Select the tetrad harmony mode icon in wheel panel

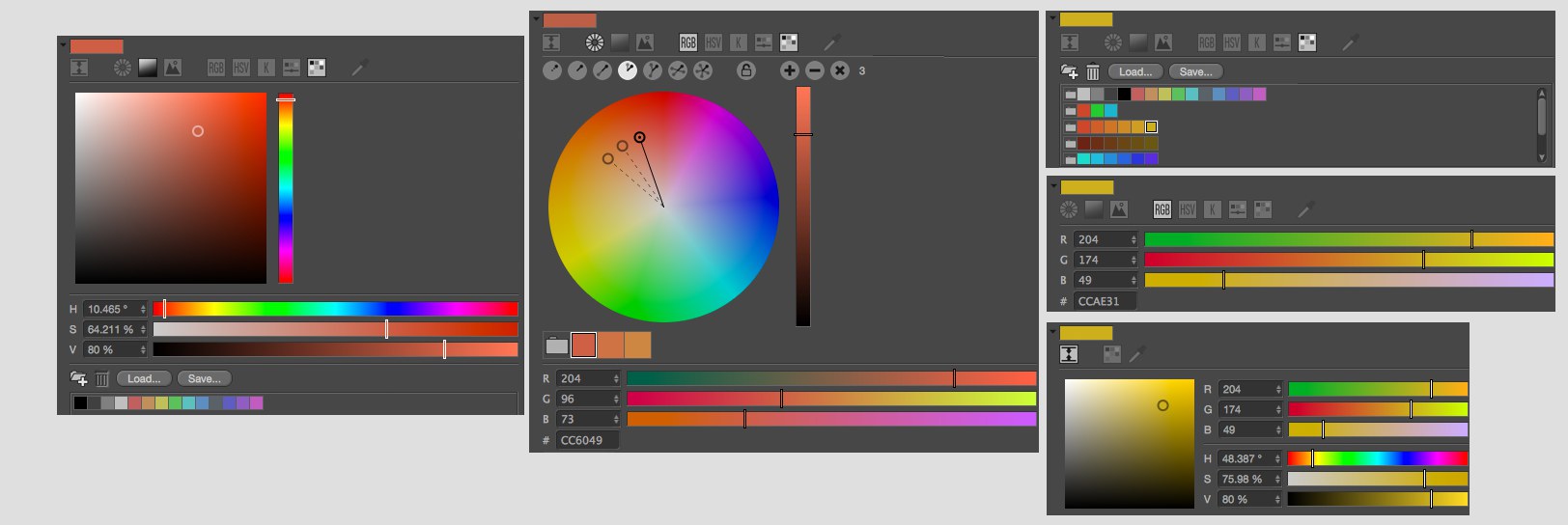[678, 70]
